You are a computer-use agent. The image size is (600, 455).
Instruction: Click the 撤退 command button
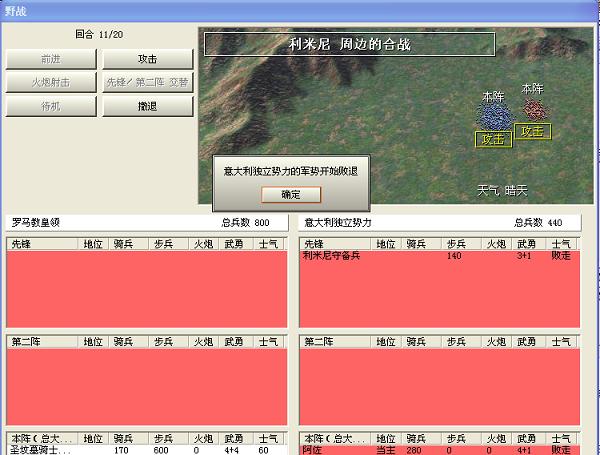[x=148, y=106]
